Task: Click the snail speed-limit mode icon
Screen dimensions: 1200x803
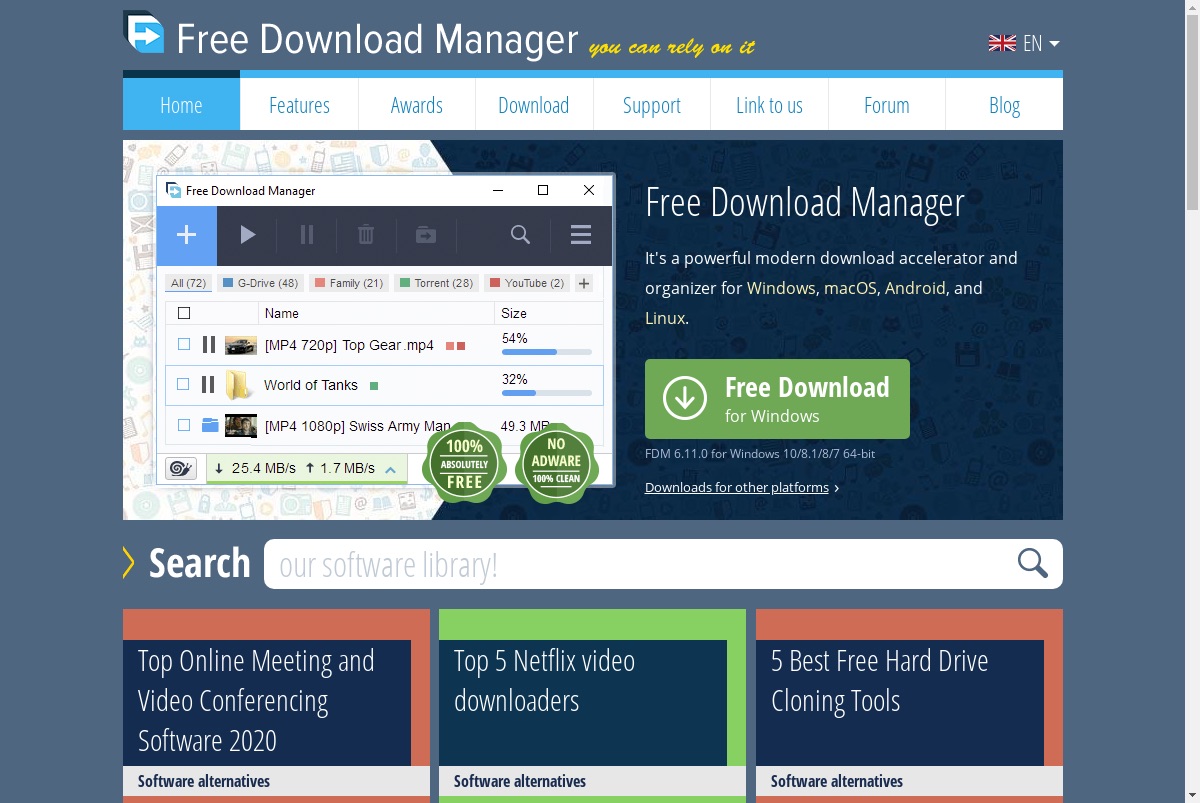Action: click(181, 468)
